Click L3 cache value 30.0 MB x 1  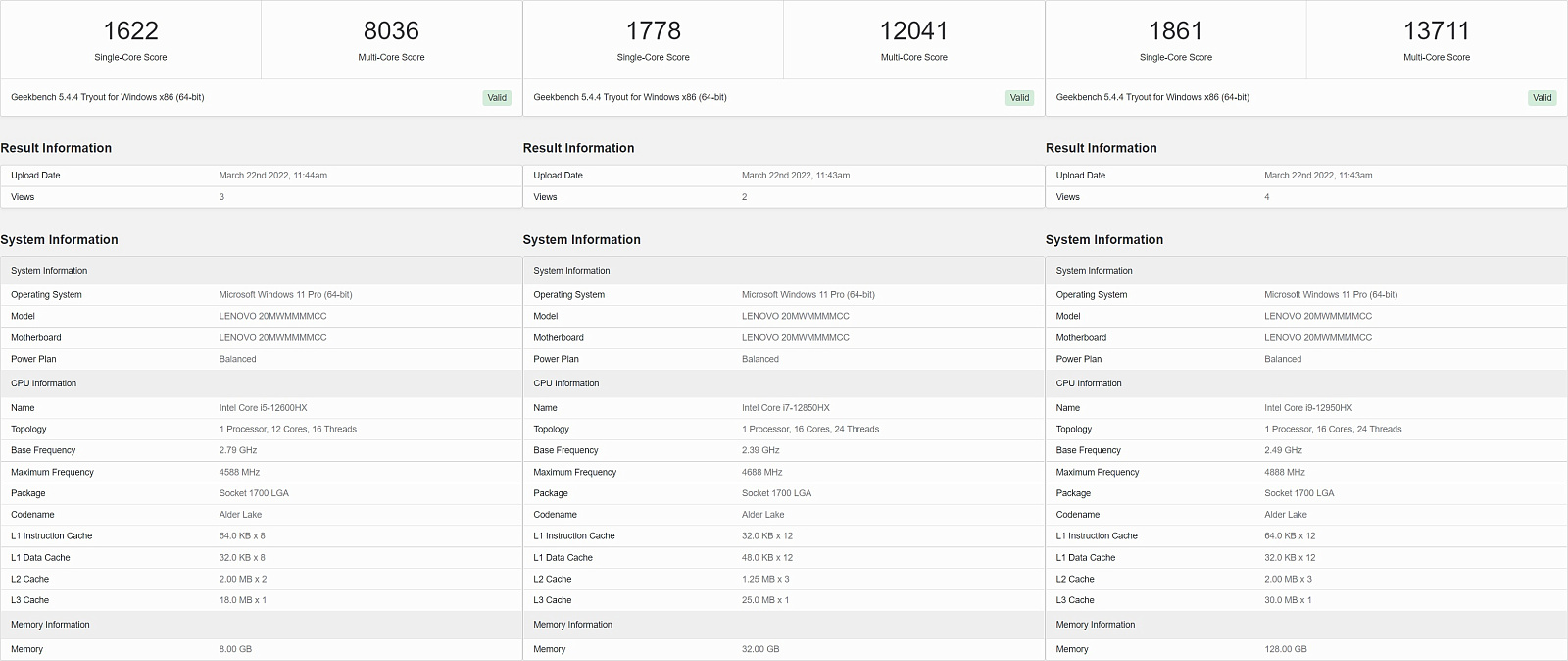click(1288, 600)
